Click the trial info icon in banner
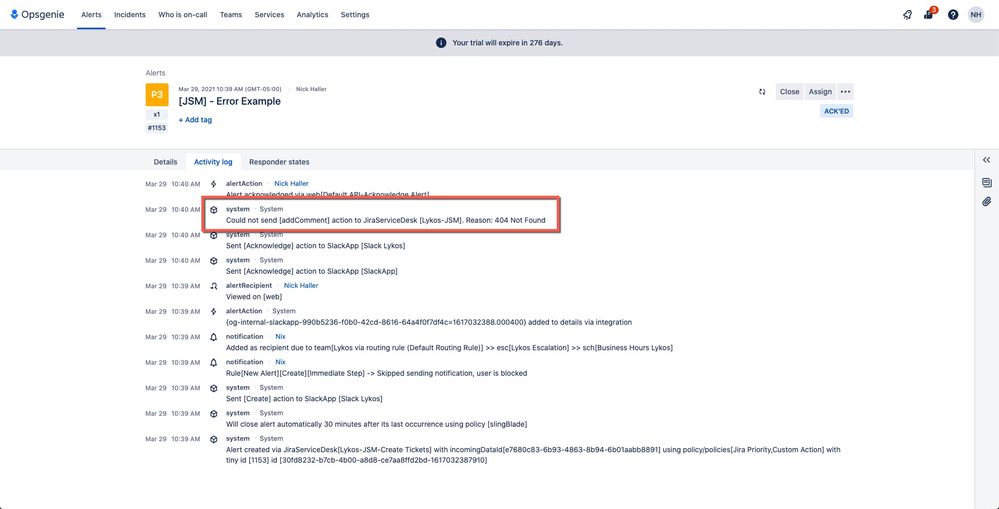 tap(440, 43)
